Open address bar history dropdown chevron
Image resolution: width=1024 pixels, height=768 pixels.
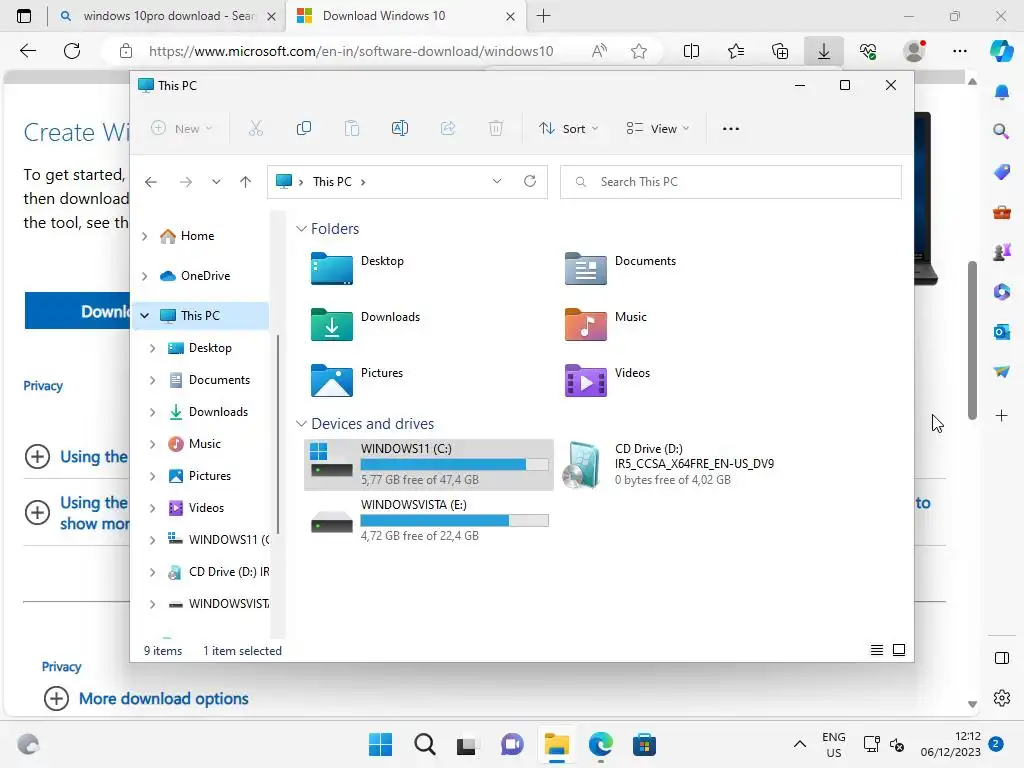click(497, 182)
